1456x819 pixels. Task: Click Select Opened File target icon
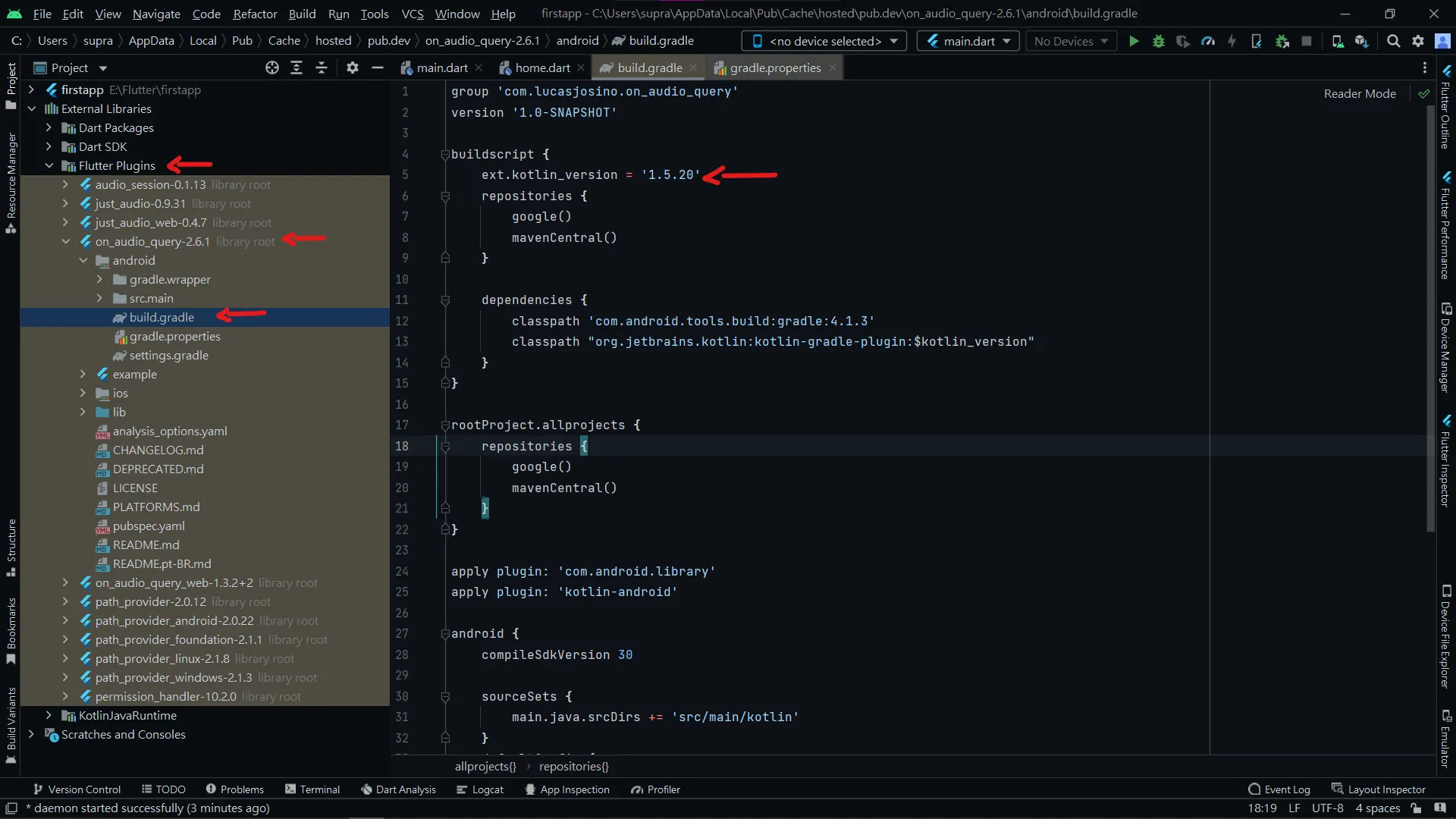pyautogui.click(x=271, y=68)
